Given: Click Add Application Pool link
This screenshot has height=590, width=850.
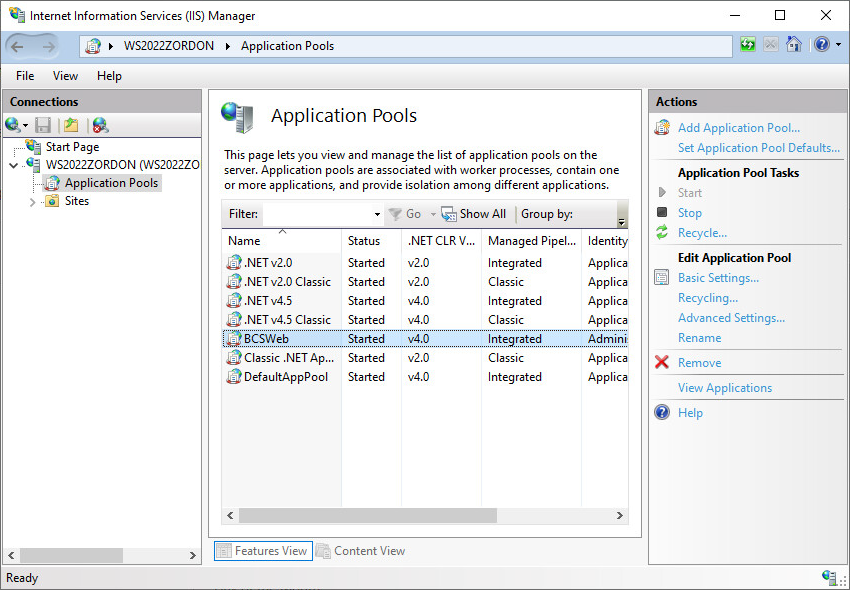Looking at the screenshot, I should click(x=738, y=128).
